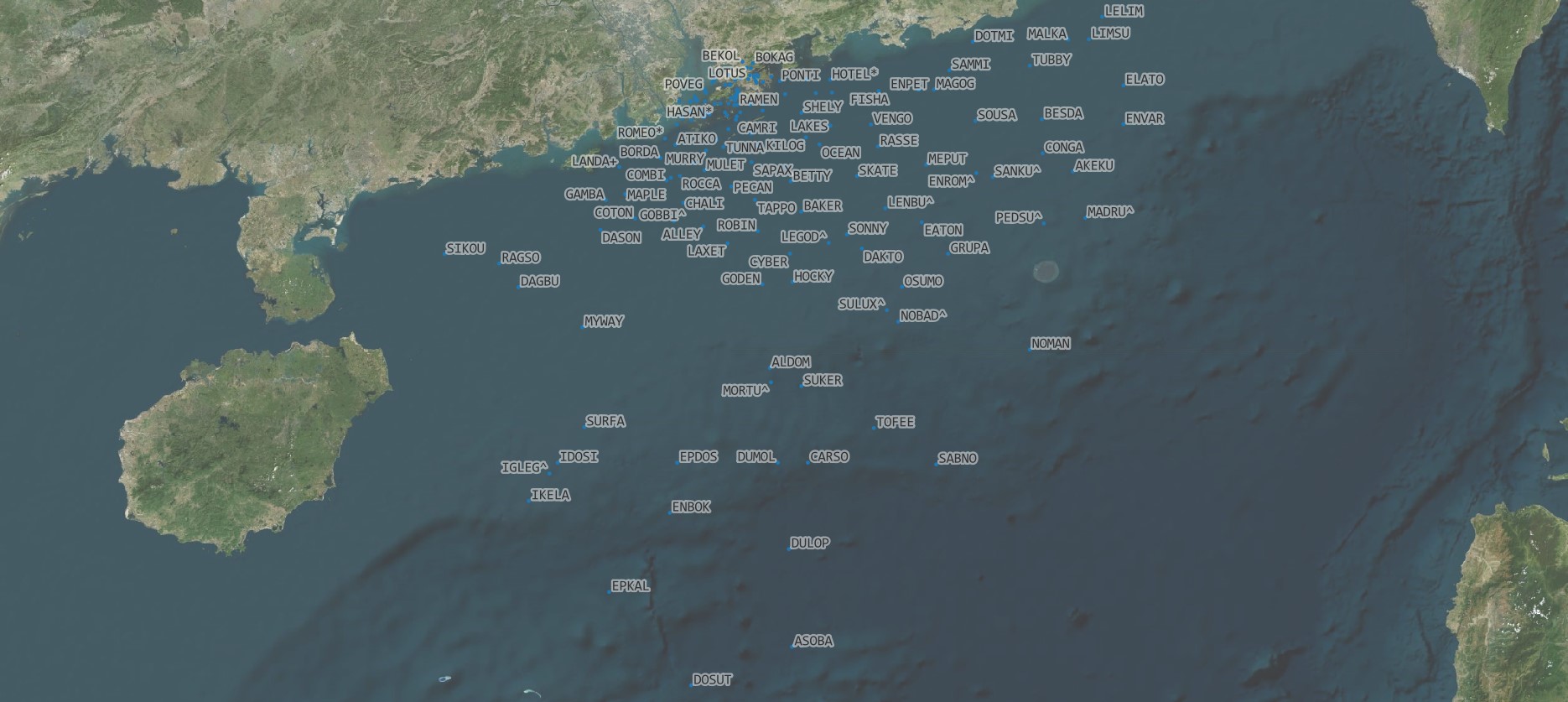Select the DAKTO waypoint label
This screenshot has height=702, width=1568.
(883, 257)
